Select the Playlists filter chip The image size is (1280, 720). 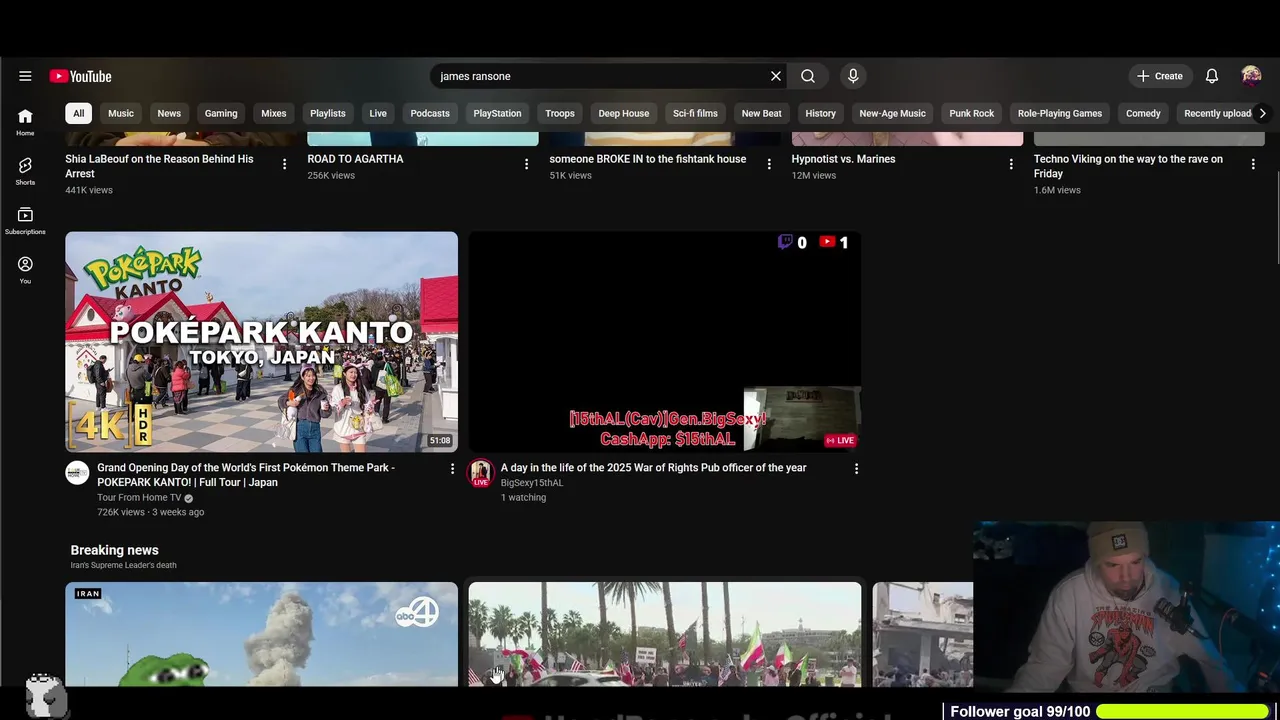[328, 113]
